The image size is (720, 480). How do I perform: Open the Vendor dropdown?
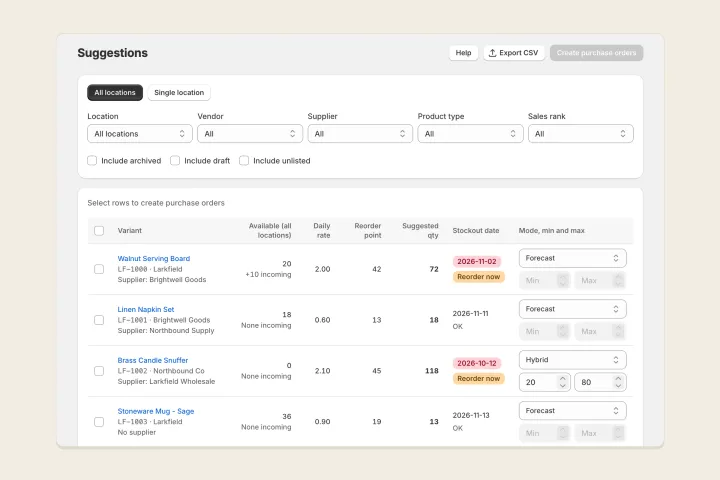click(x=250, y=134)
